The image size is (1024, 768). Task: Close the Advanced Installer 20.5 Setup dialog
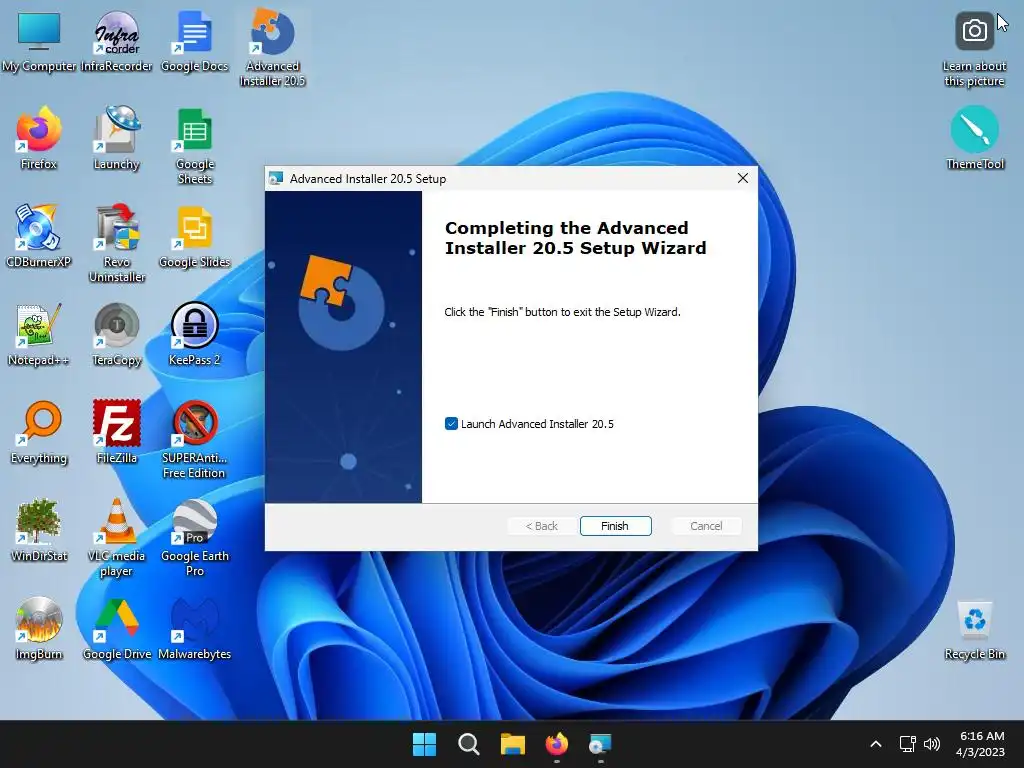(743, 178)
